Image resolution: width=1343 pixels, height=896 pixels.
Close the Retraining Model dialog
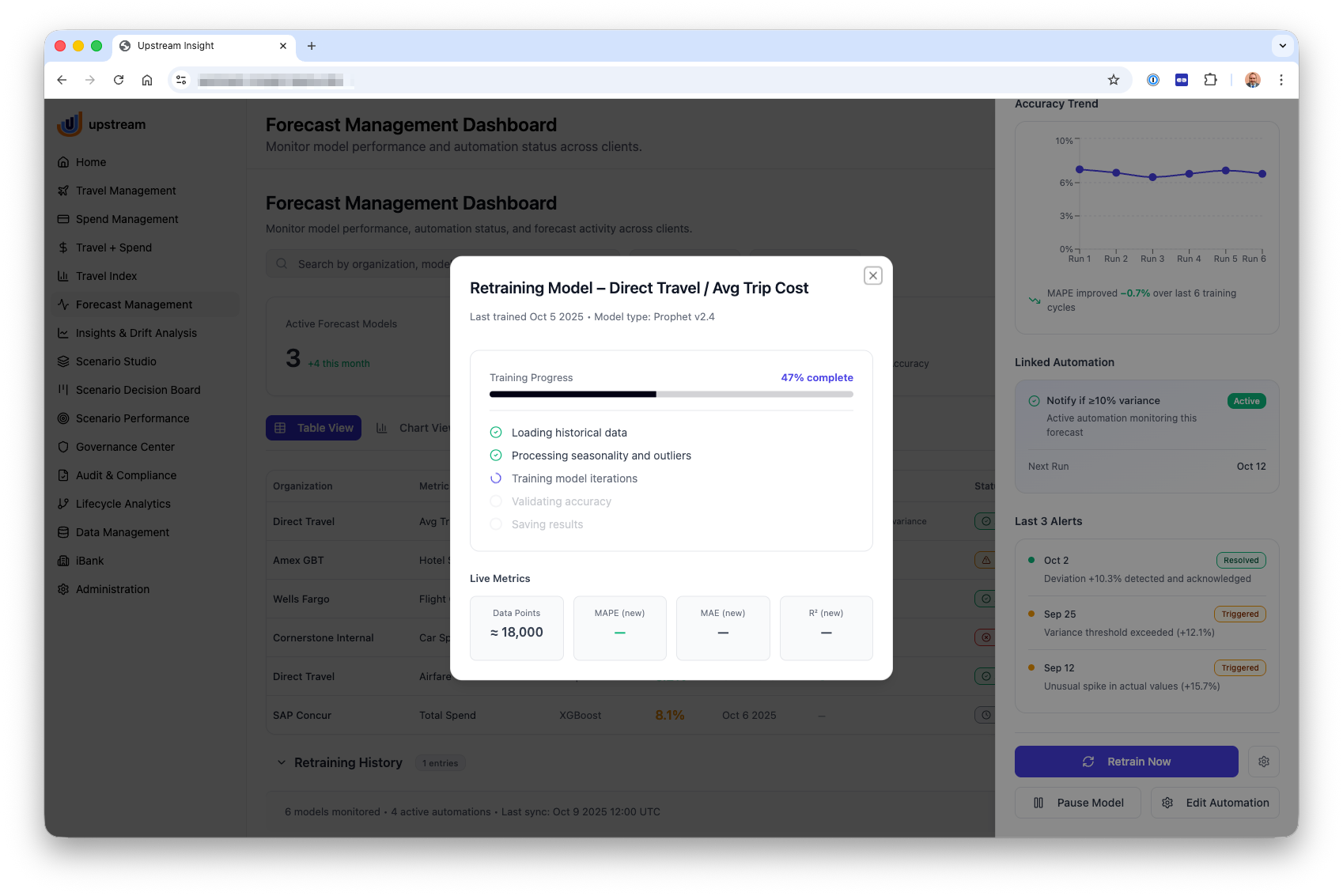tap(872, 276)
